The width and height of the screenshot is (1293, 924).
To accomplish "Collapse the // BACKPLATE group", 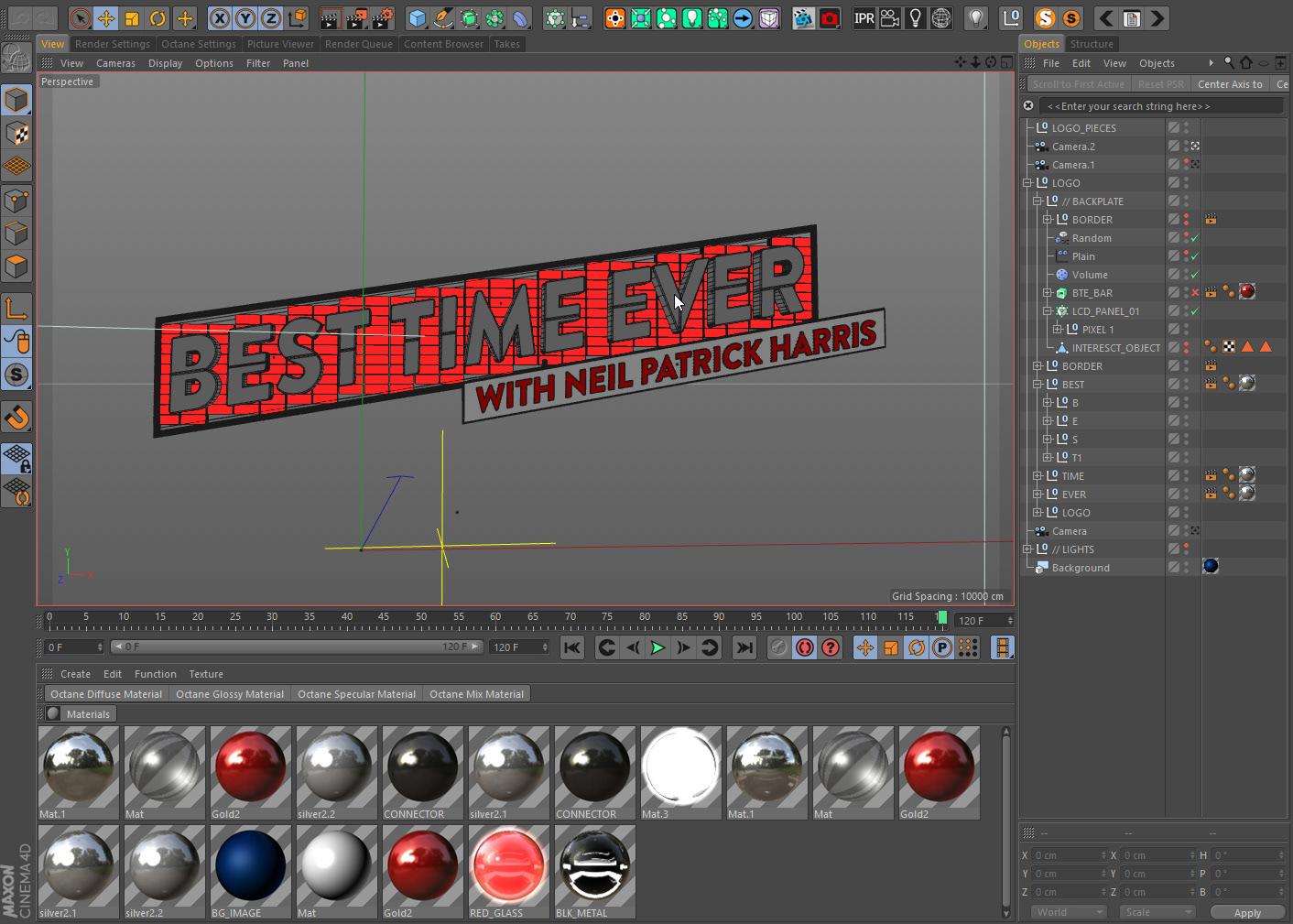I will click(x=1038, y=201).
